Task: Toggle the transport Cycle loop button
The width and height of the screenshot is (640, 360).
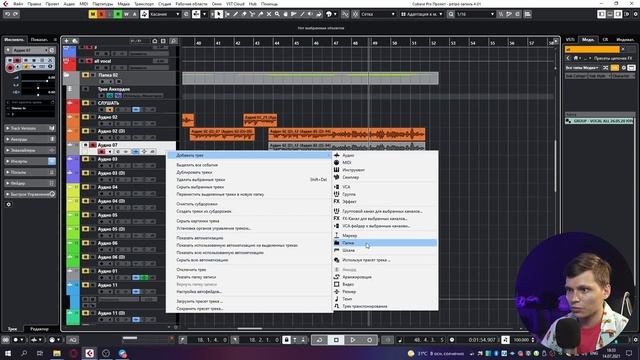Action: pos(320,340)
